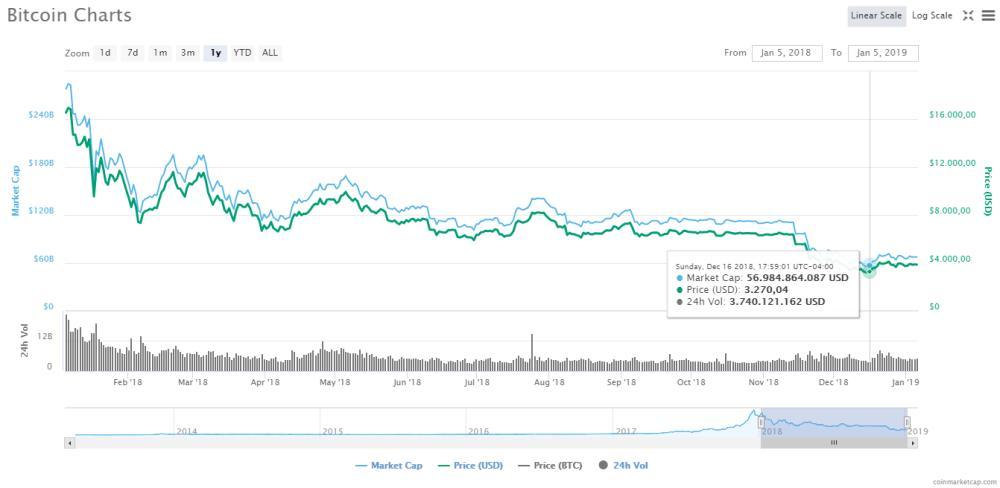The height and width of the screenshot is (488, 1000).
Task: Click the 2017 label in navigator
Action: coord(624,431)
